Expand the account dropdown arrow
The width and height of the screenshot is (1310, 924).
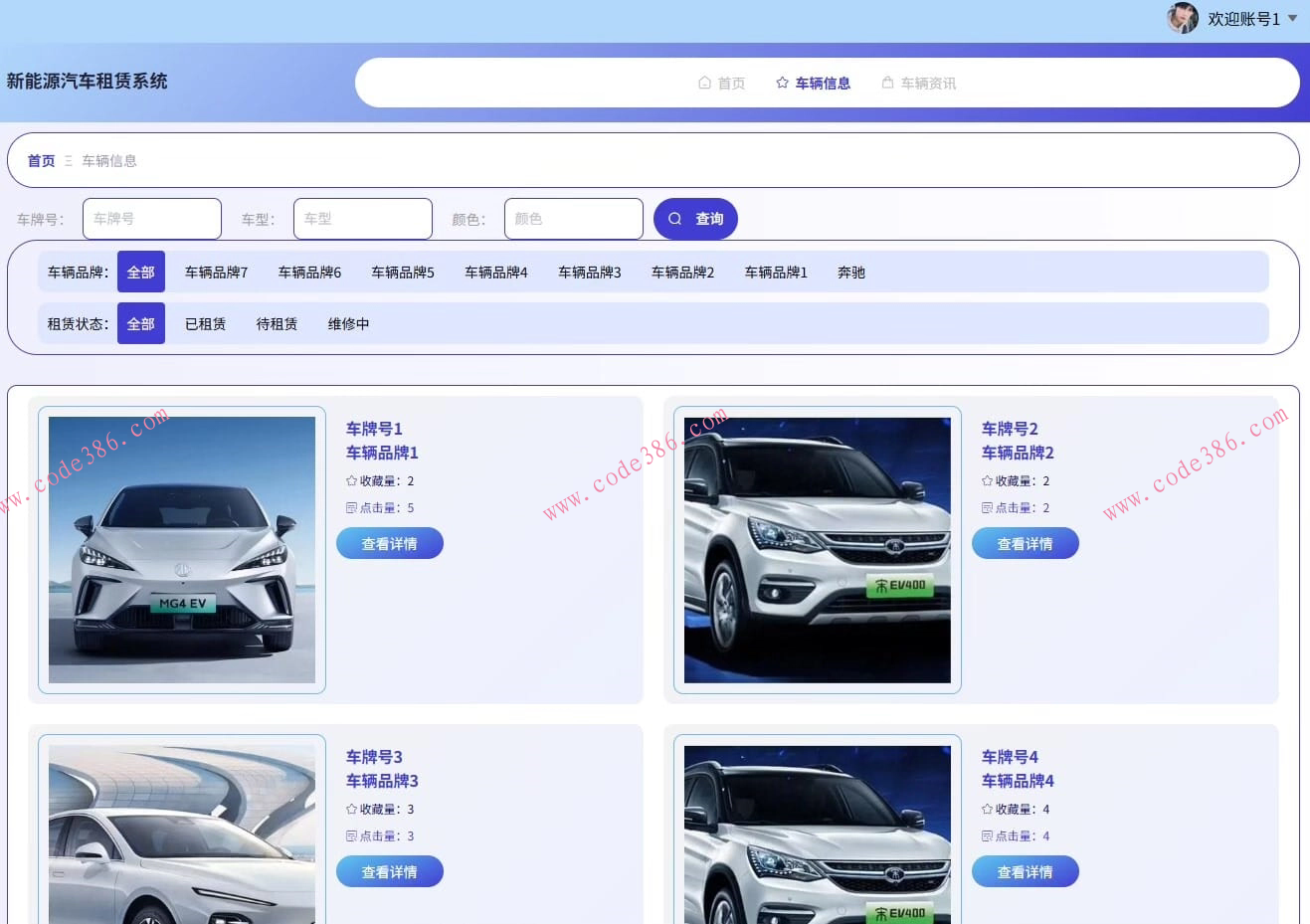[1292, 18]
